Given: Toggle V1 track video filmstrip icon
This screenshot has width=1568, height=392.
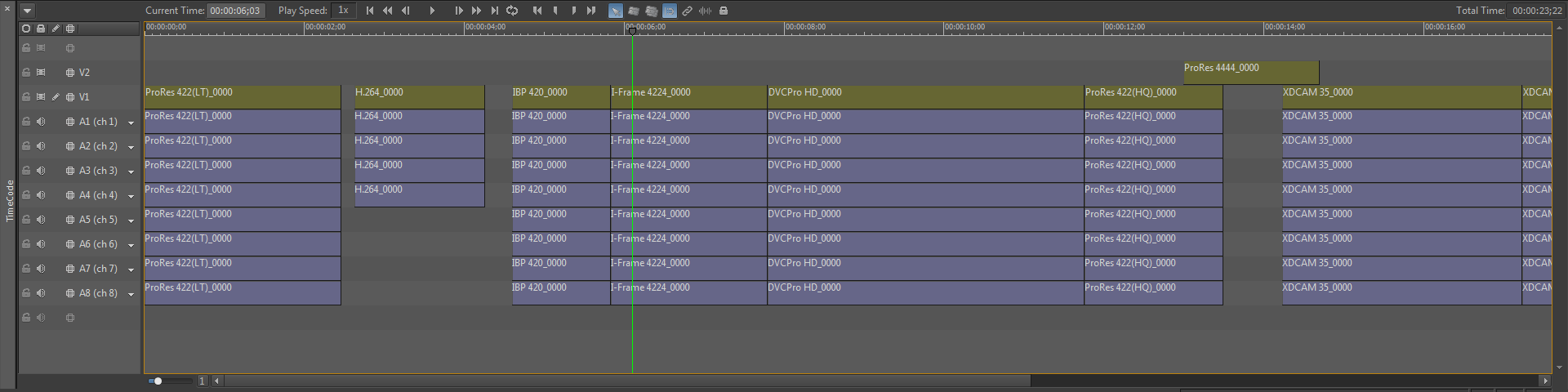Looking at the screenshot, I should [x=41, y=97].
